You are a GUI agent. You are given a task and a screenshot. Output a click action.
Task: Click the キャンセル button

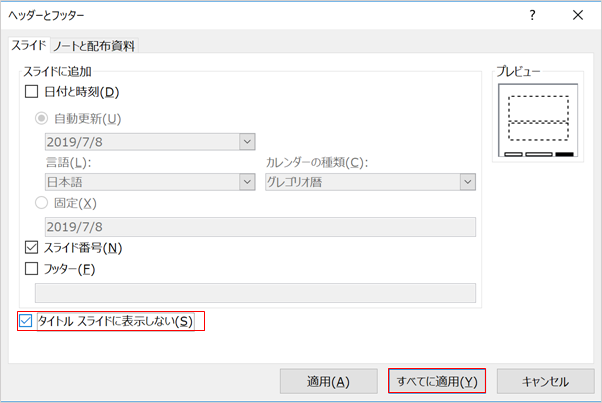click(546, 382)
